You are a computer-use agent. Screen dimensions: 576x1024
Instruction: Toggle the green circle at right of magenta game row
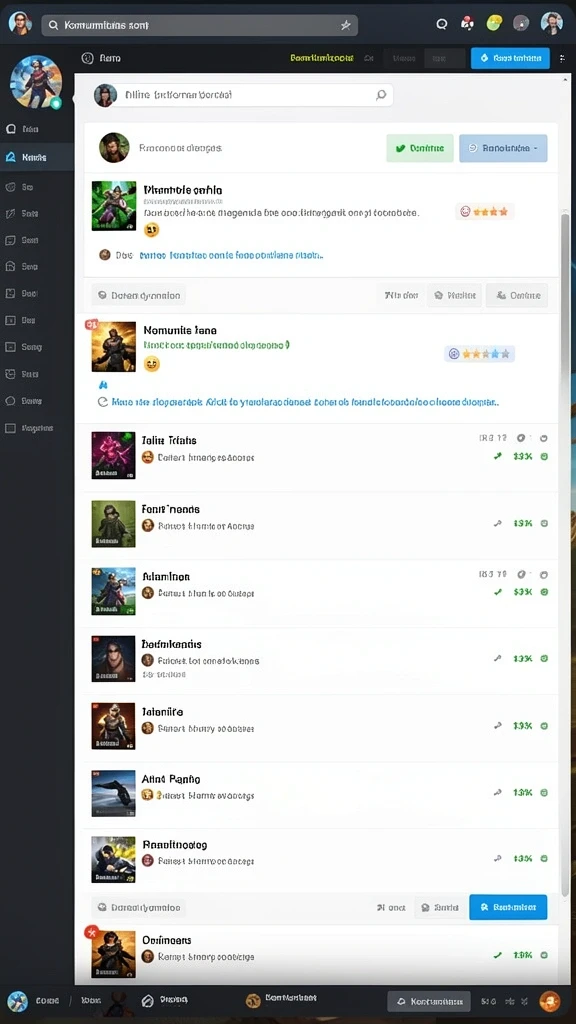(544, 456)
